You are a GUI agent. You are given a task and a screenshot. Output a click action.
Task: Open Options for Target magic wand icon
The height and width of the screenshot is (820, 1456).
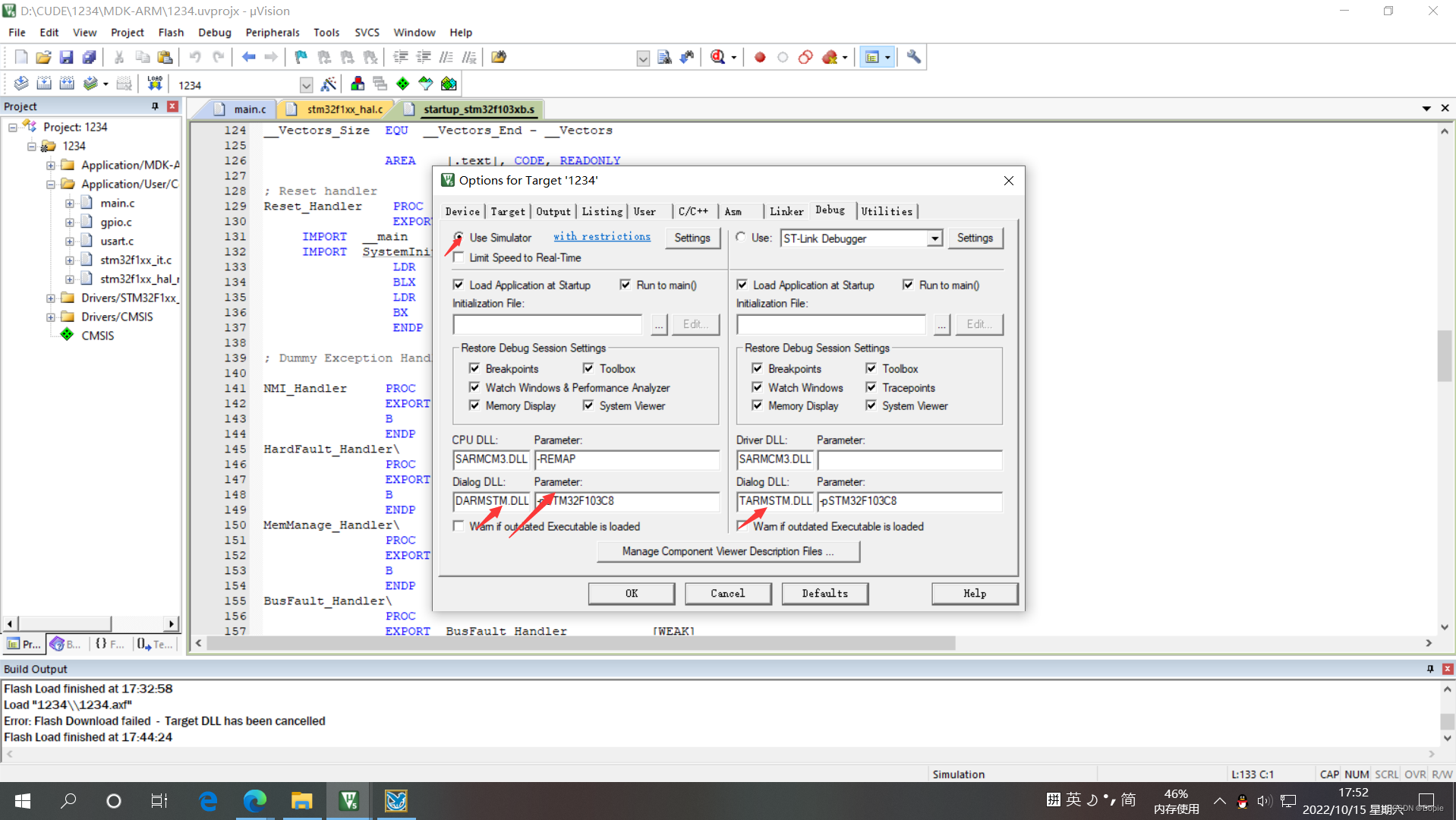pyautogui.click(x=329, y=84)
